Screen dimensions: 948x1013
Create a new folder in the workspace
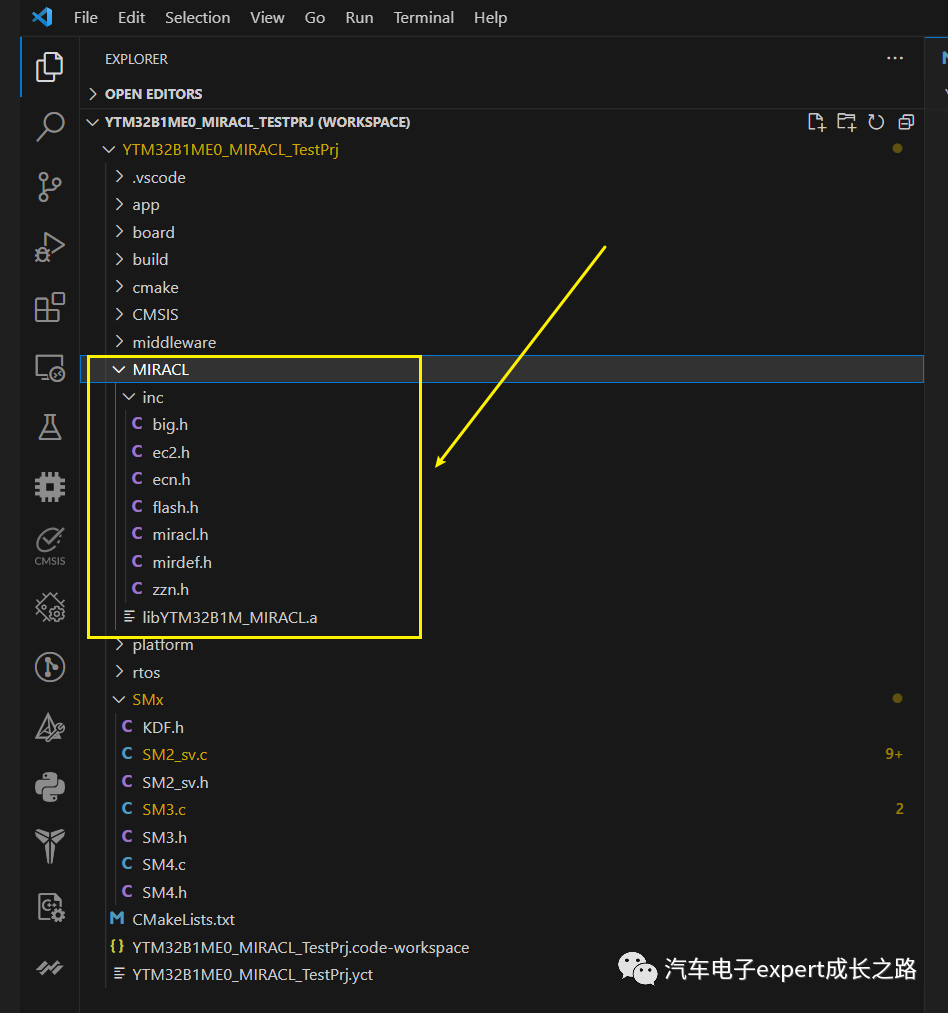(x=846, y=122)
